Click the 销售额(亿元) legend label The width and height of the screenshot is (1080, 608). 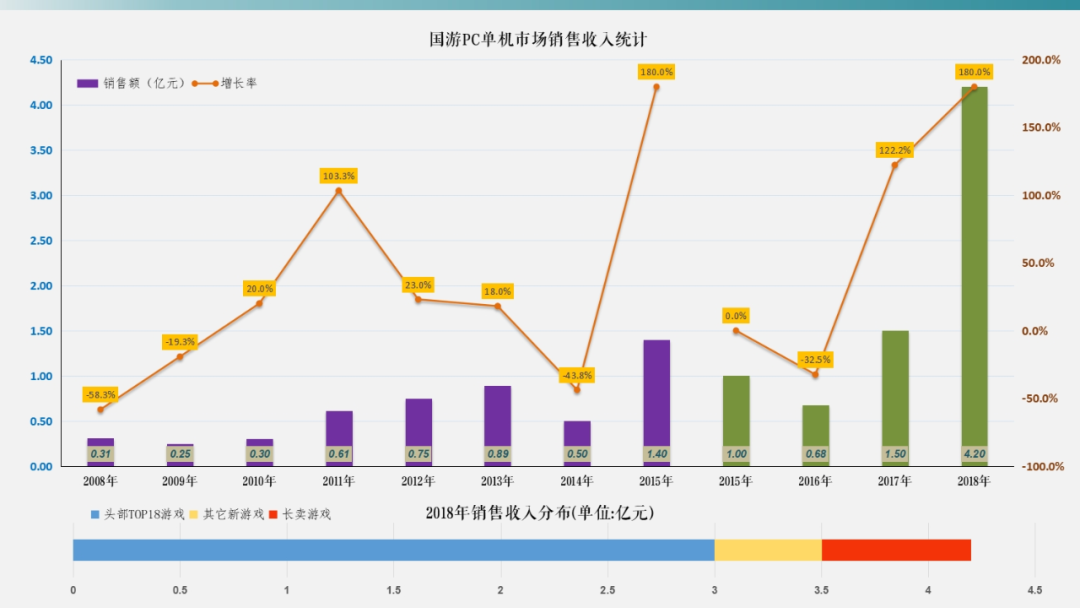[x=144, y=83]
